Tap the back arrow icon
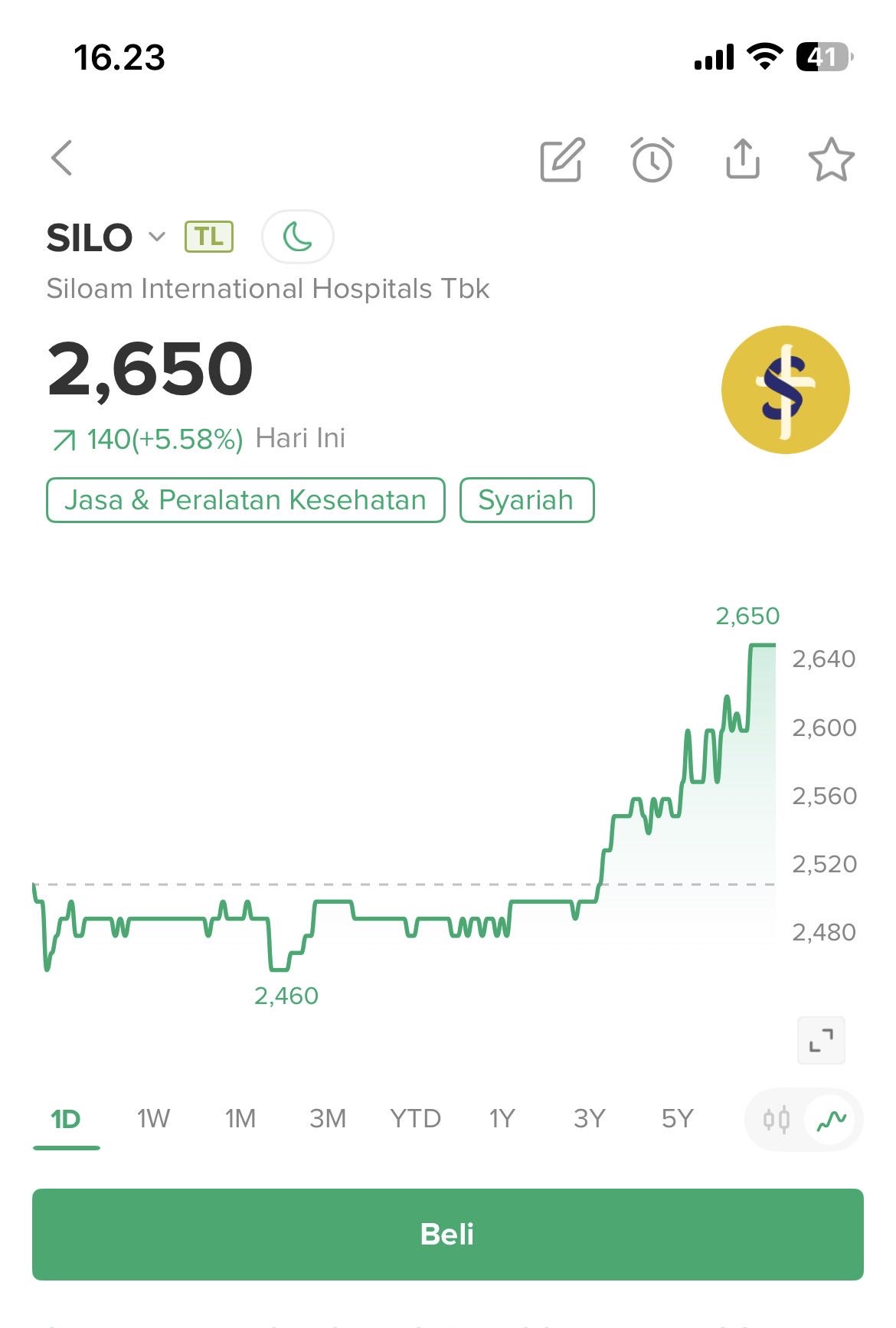Screen dimensions: 896x1328 tap(62, 159)
